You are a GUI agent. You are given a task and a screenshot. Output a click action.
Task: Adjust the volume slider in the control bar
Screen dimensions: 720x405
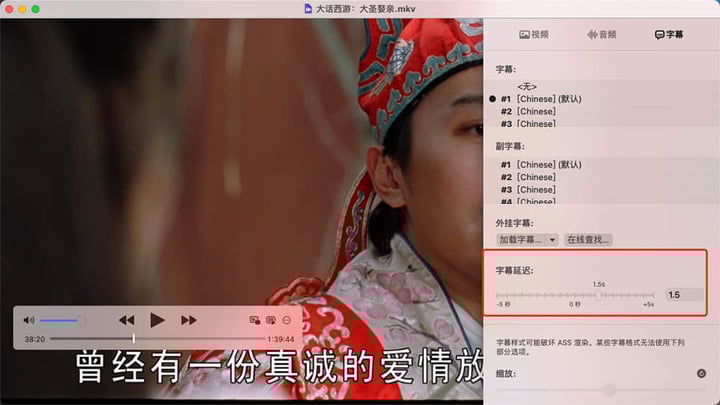coord(62,321)
